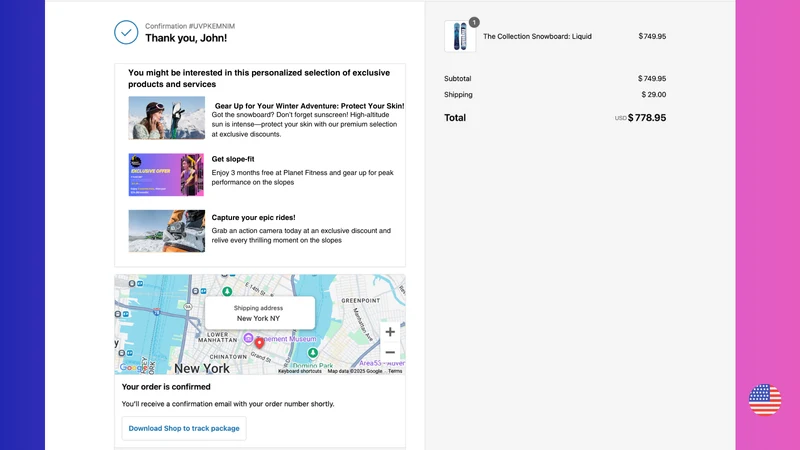Click the Subtotal label
This screenshot has width=800, height=450.
458,79
